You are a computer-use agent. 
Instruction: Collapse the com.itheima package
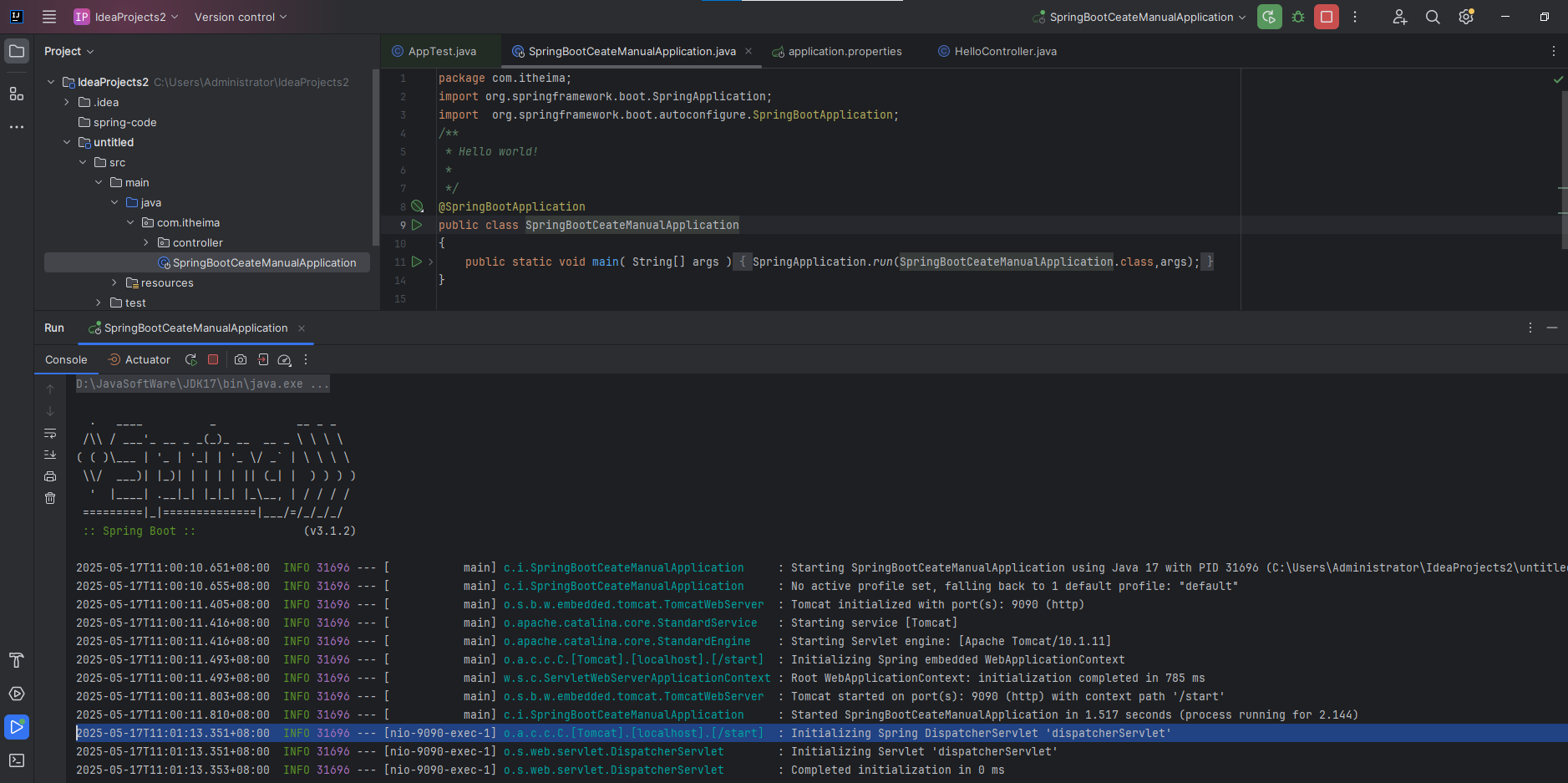(x=130, y=222)
